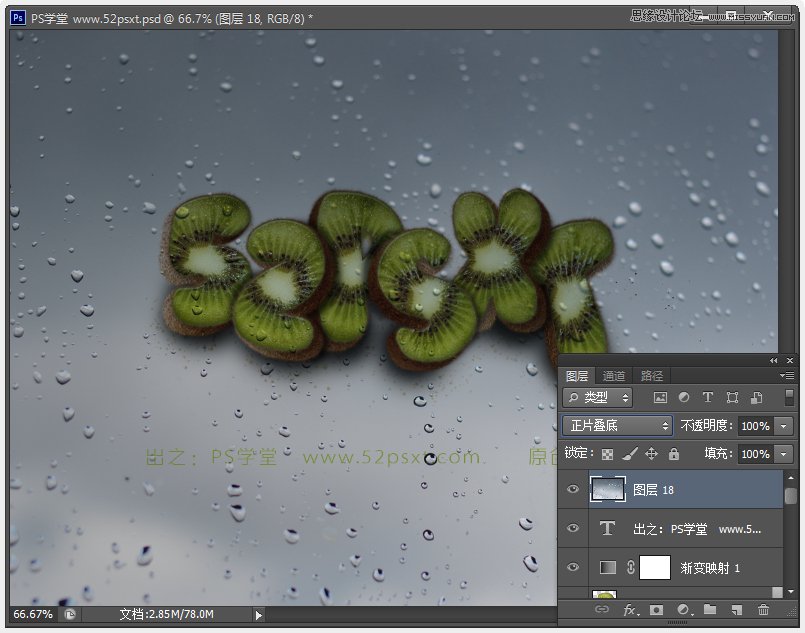This screenshot has height=633, width=805.
Task: Hide the 渐变映射 1 layer
Action: pyautogui.click(x=573, y=568)
